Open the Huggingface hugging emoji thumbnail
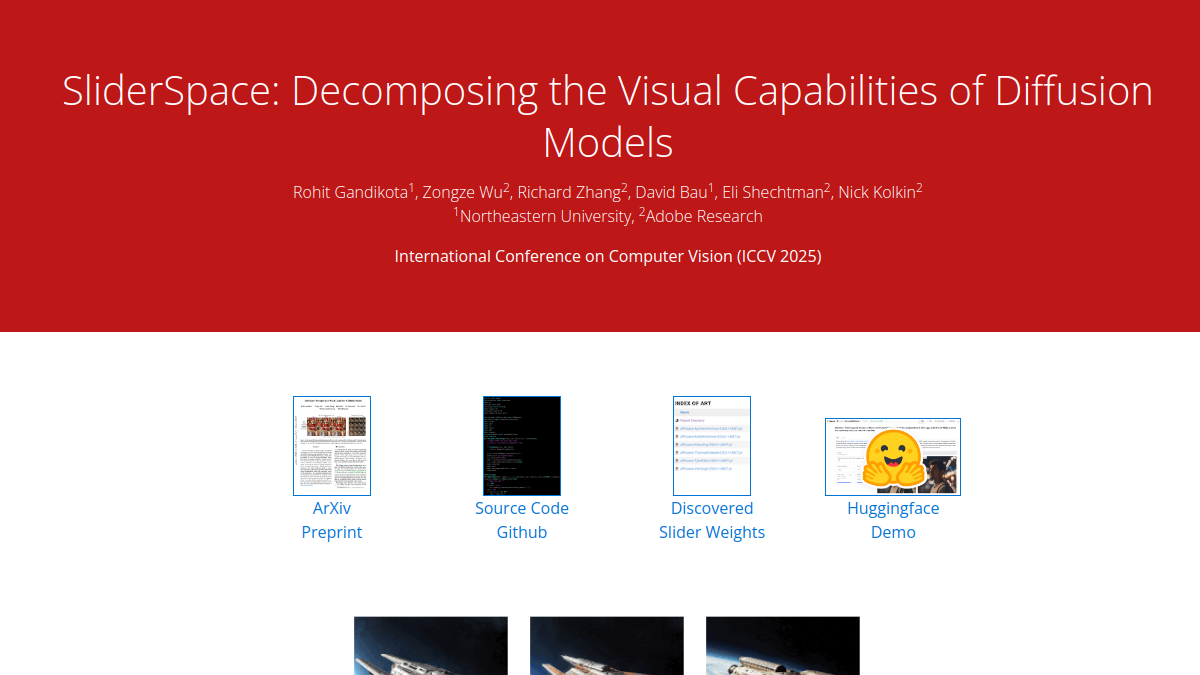The width and height of the screenshot is (1200, 675). tap(893, 457)
